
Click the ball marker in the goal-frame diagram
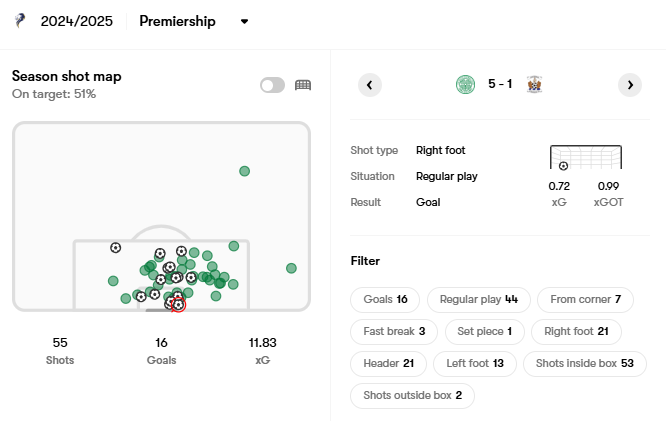[x=563, y=166]
